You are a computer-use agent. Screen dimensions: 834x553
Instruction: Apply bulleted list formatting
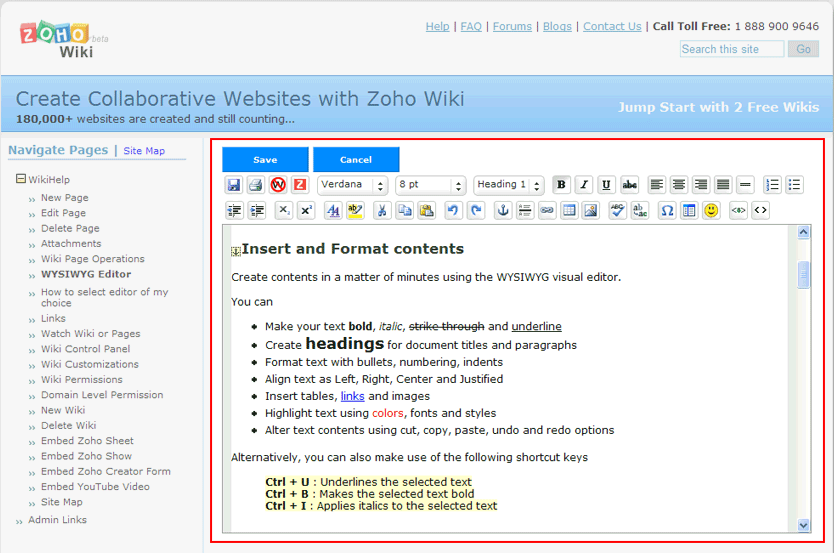794,185
